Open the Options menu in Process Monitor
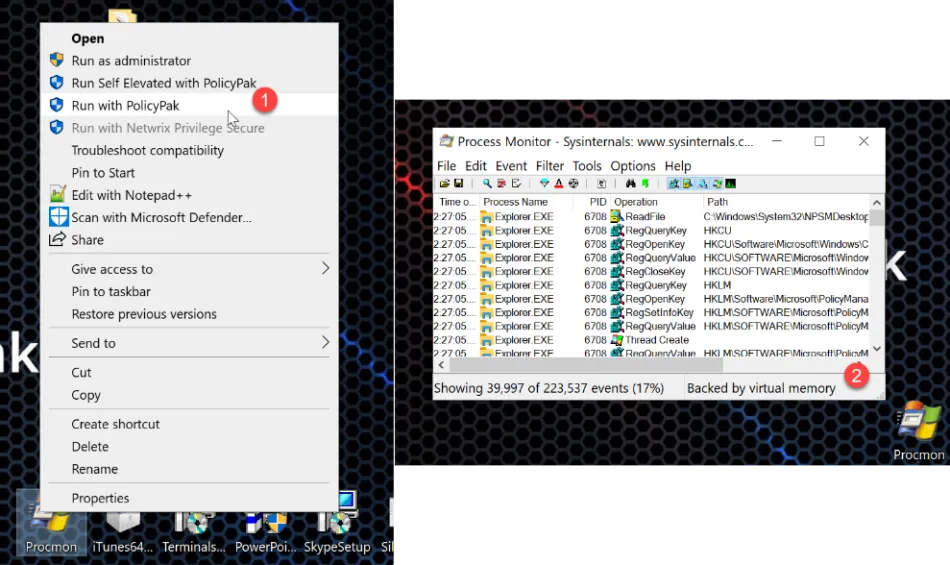 (632, 166)
